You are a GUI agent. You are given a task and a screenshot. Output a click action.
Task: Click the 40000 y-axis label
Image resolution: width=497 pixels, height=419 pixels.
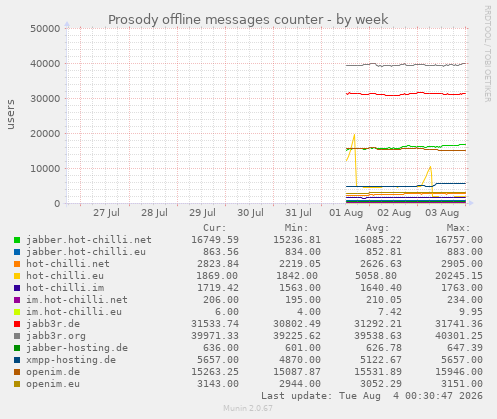point(45,64)
